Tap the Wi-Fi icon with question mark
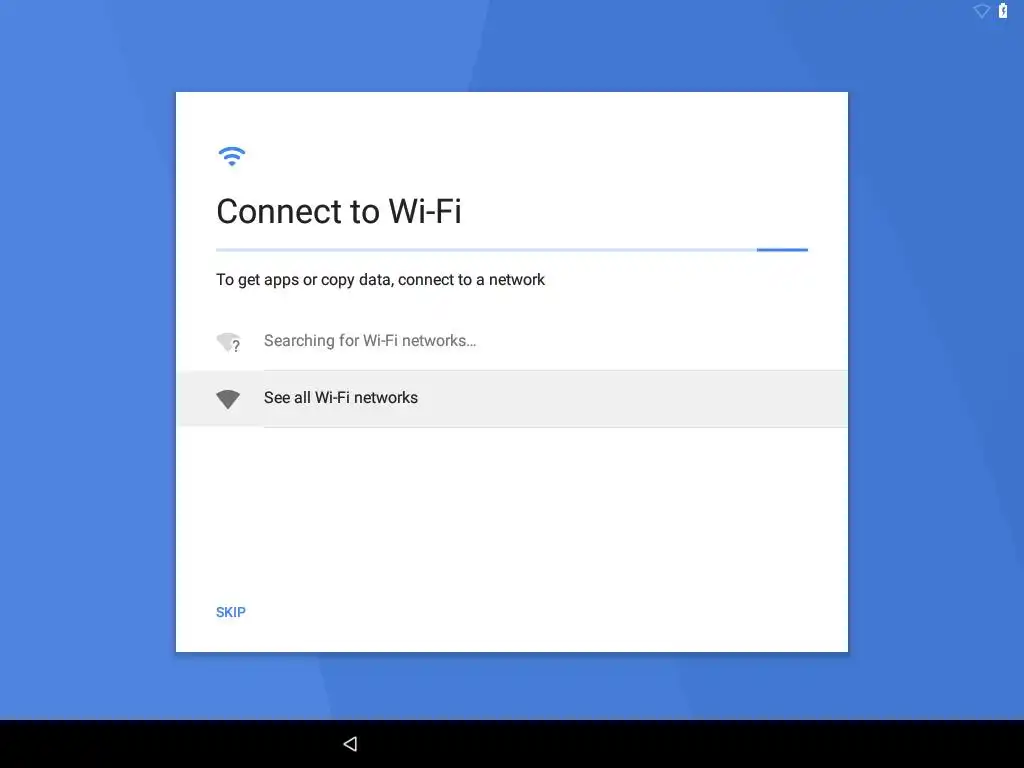The width and height of the screenshot is (1024, 768). 229,342
